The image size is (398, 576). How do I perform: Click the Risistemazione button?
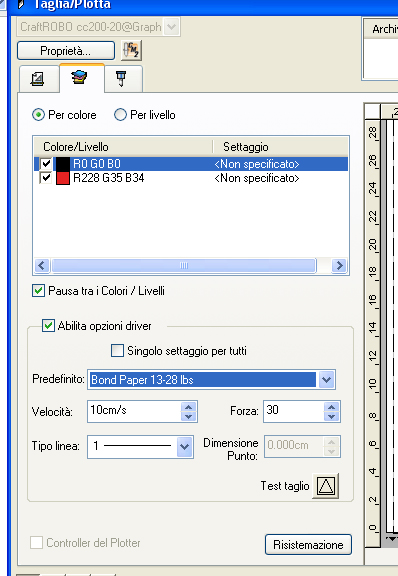[x=308, y=544]
